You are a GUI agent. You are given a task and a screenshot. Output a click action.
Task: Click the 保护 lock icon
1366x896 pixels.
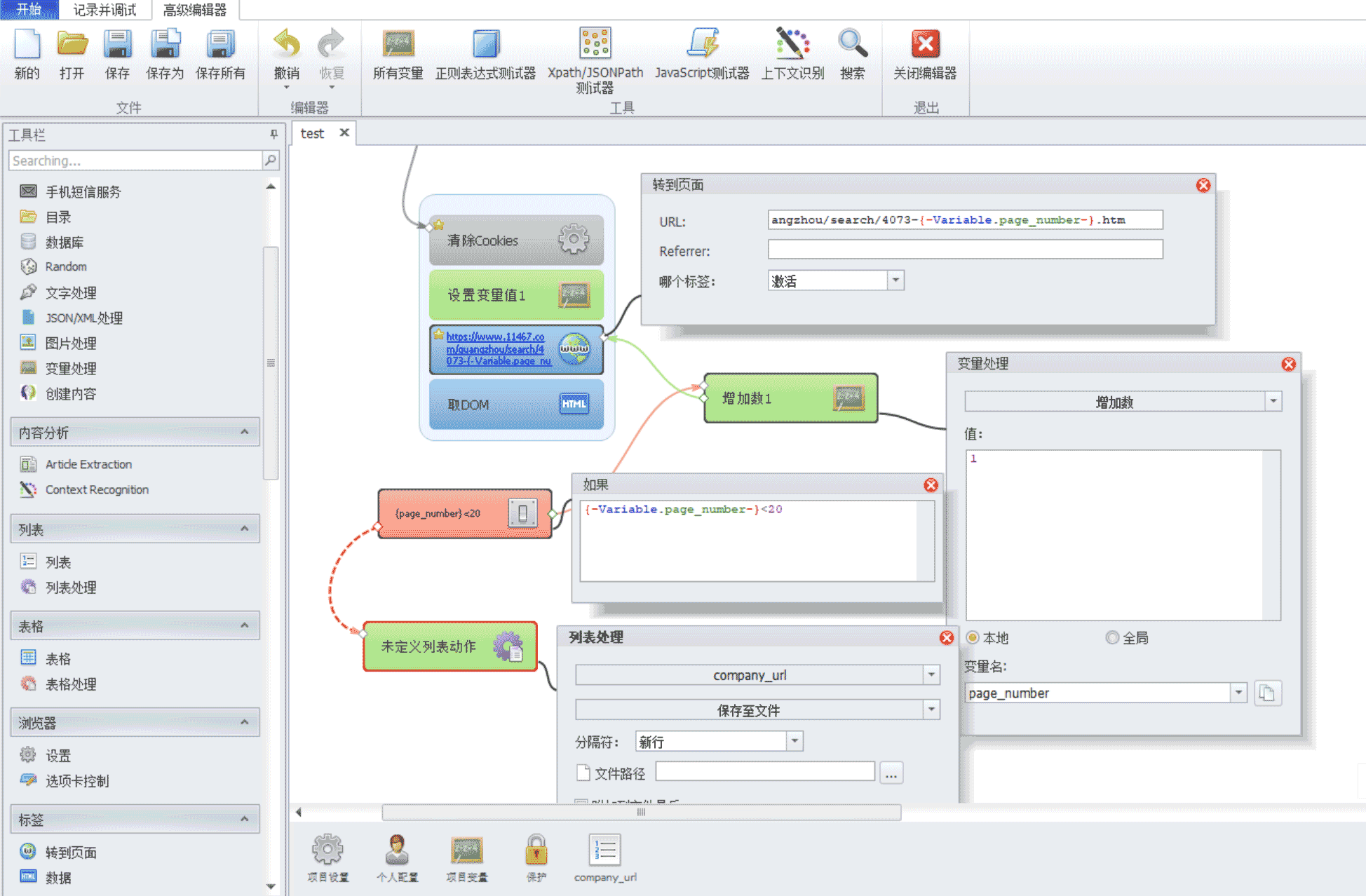(536, 850)
